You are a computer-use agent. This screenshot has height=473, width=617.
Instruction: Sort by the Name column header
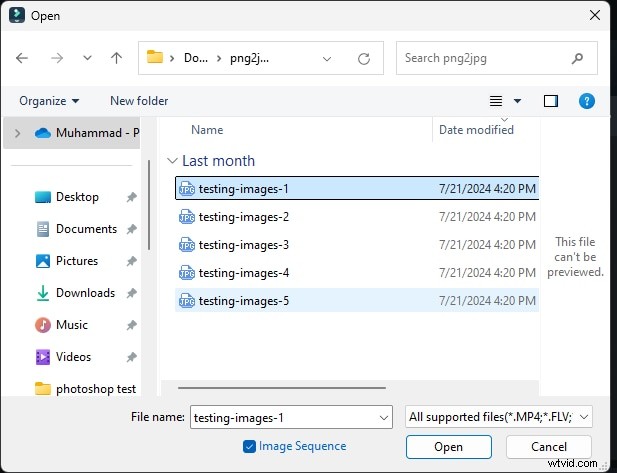[x=207, y=130]
